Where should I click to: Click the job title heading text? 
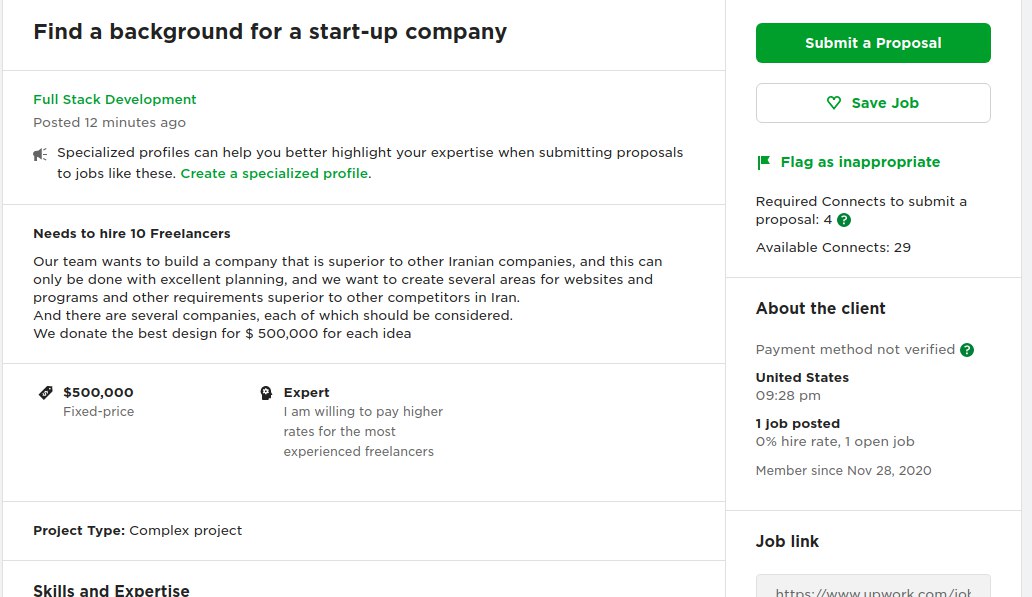270,32
